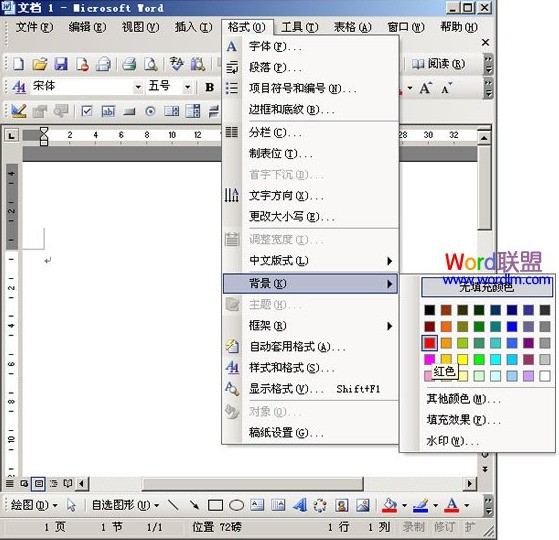Click the 无填充颜色 no fill button
Viewport: 559px width, 540px height.
click(x=487, y=287)
